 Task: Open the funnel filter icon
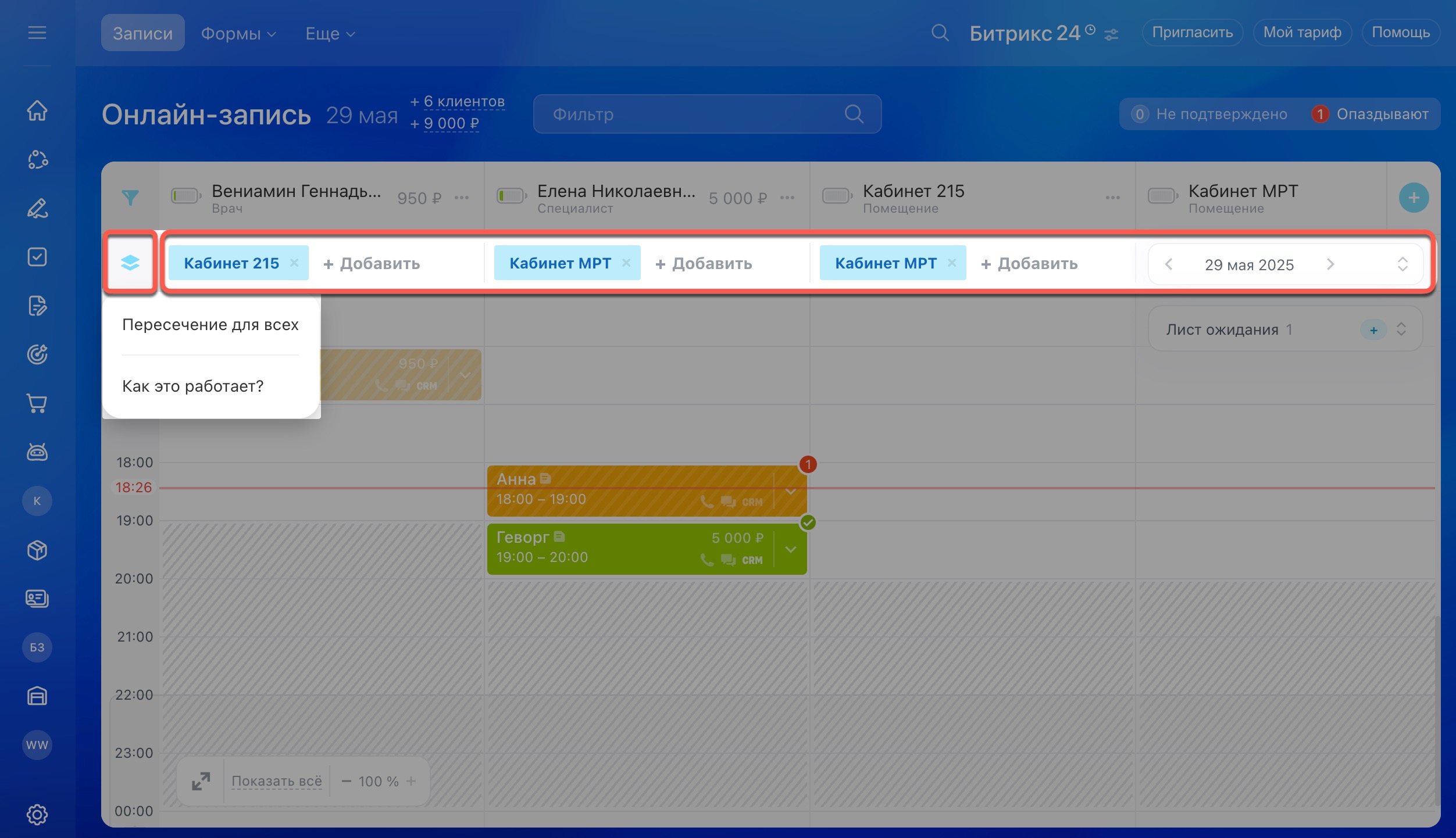130,198
